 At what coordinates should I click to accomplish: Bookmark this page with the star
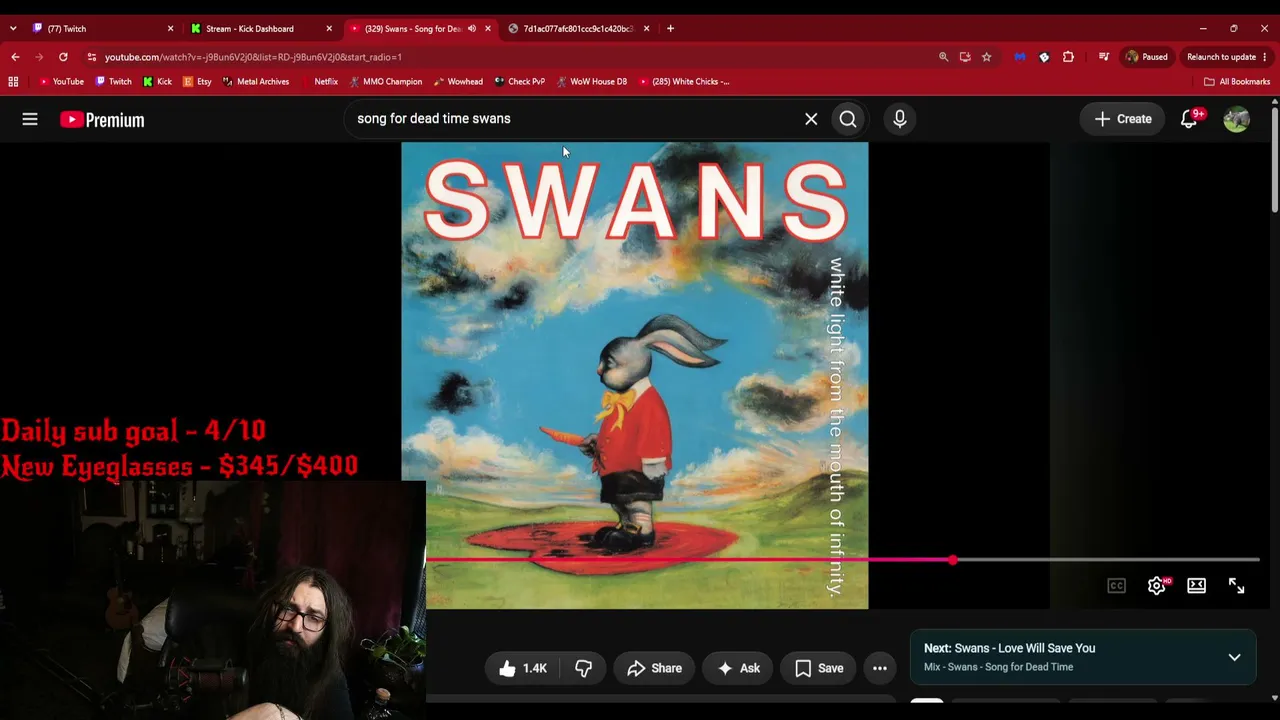tap(986, 57)
